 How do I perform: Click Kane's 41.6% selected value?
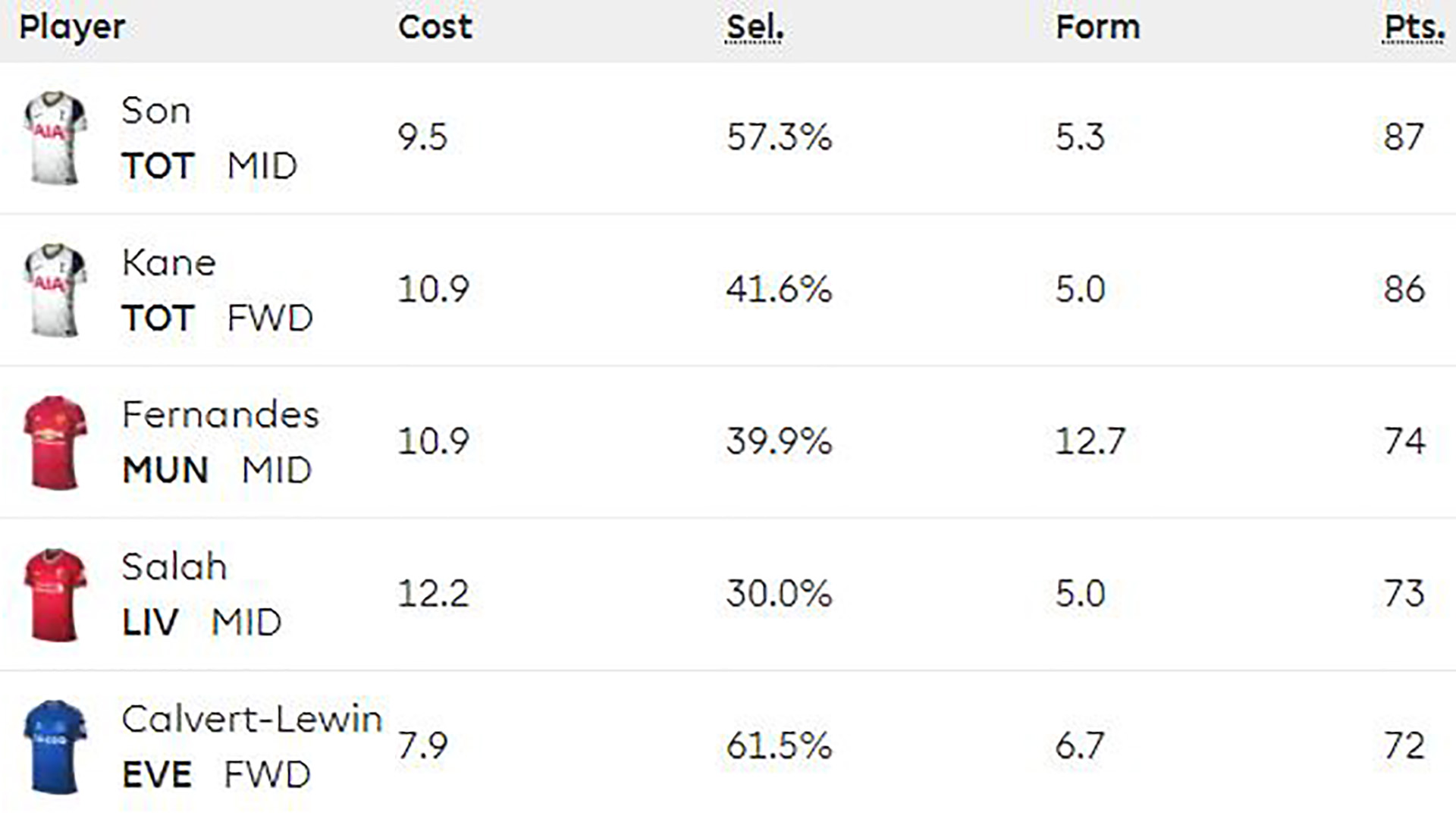[x=779, y=290]
